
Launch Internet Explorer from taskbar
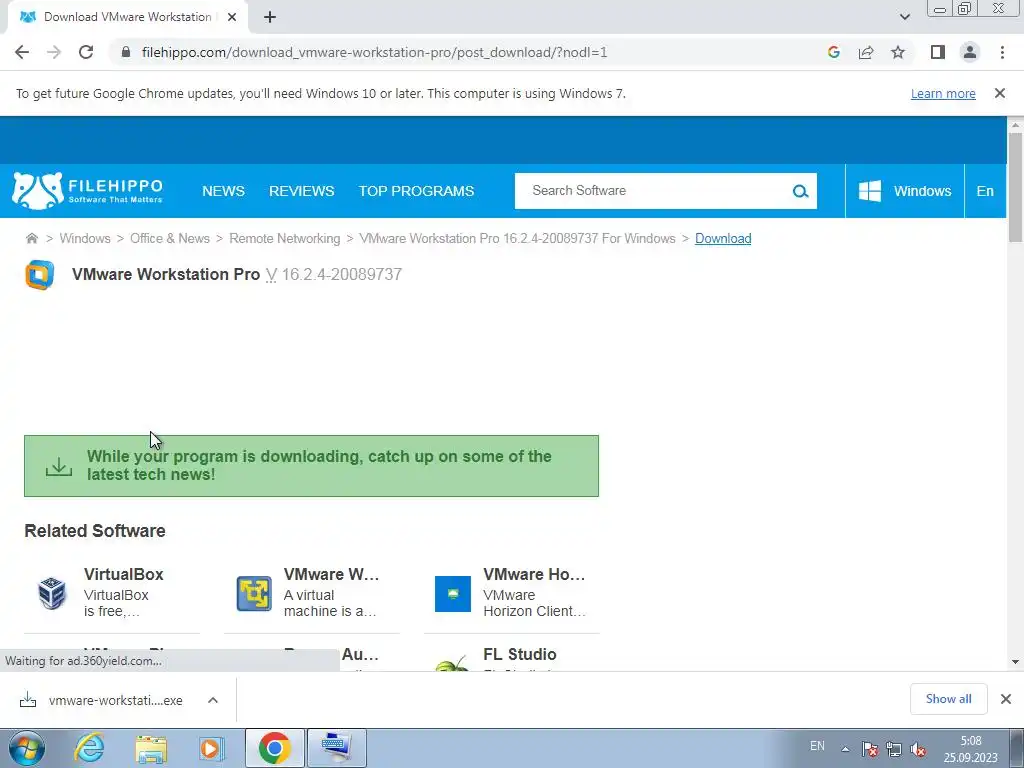tap(89, 748)
